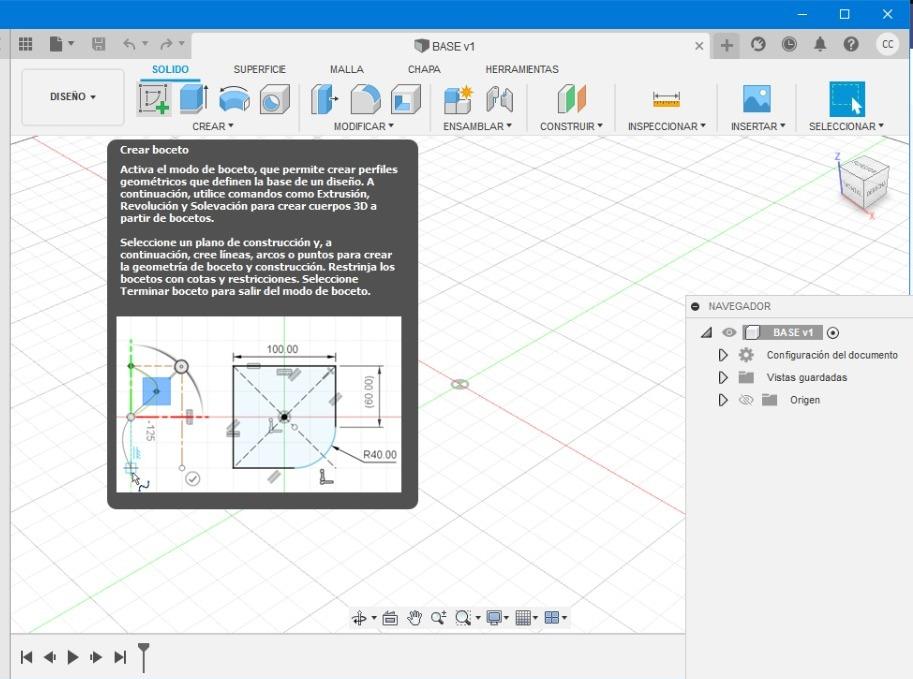Click the new component icon in ENSAMBLAR
The image size is (913, 679).
click(x=458, y=99)
